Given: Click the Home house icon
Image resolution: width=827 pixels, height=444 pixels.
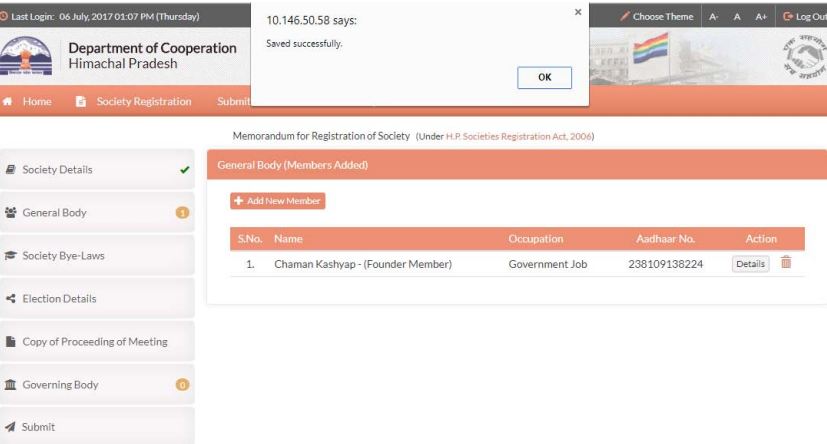Looking at the screenshot, I should pos(7,101).
